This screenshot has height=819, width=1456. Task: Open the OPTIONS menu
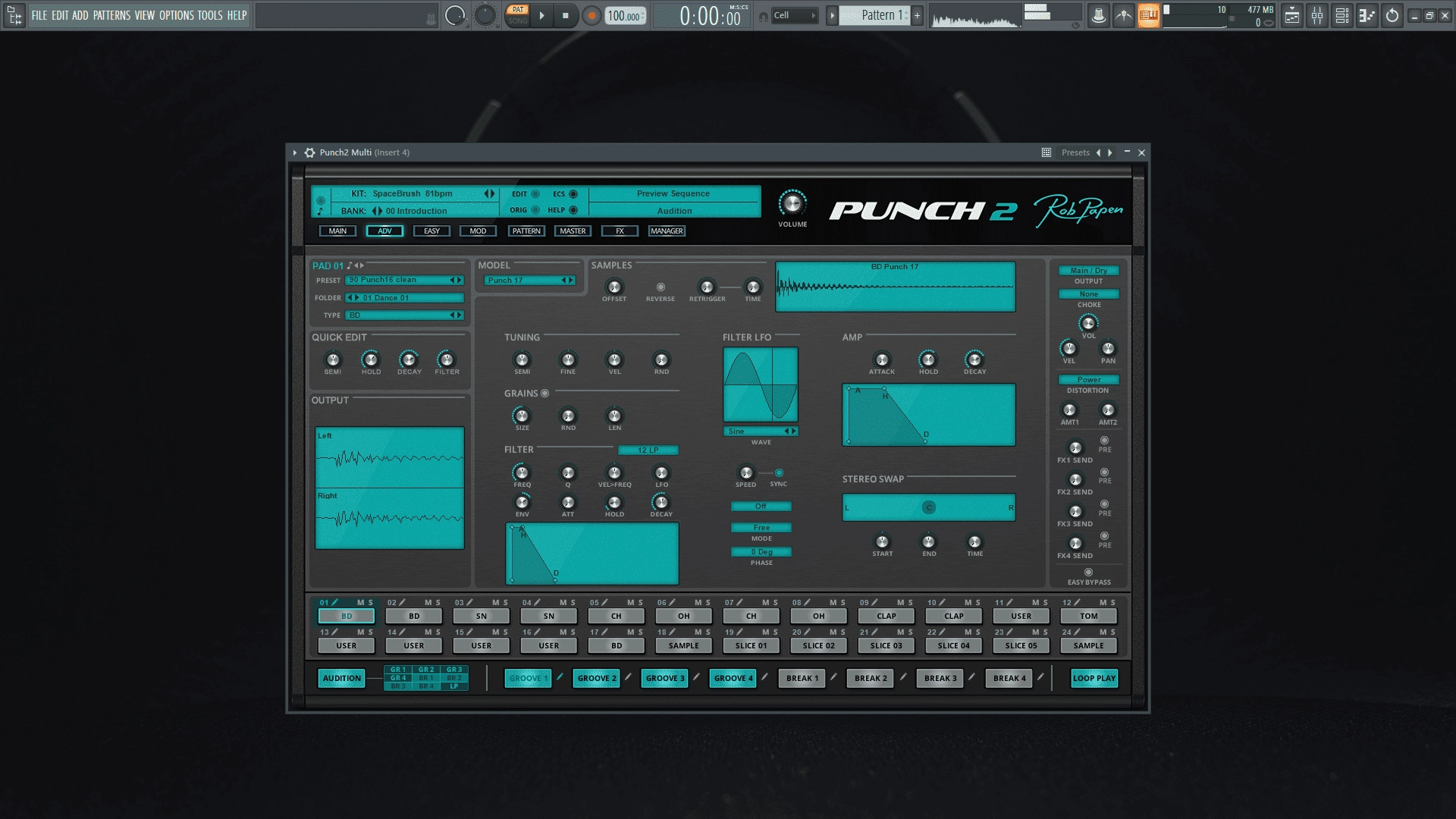pos(177,15)
